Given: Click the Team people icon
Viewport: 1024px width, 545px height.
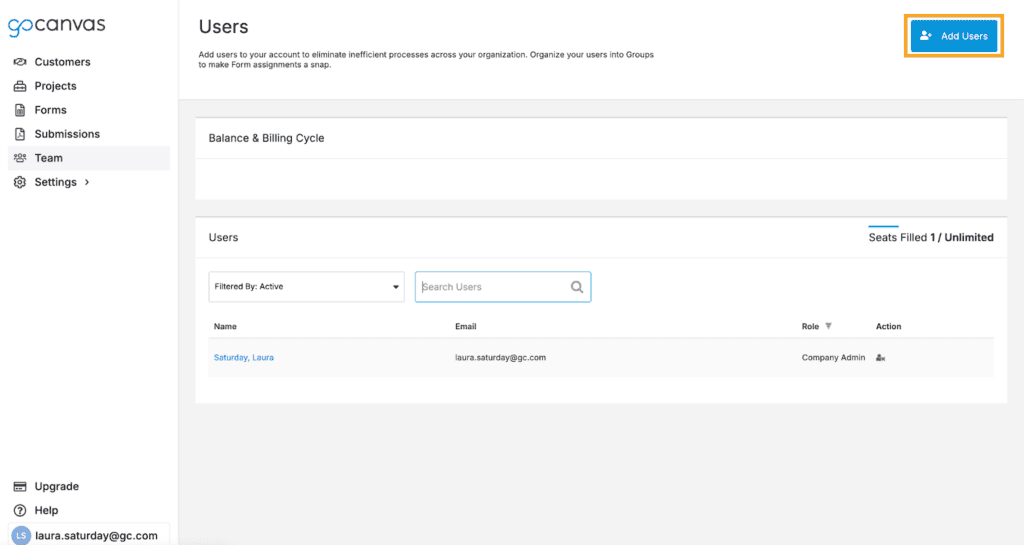Looking at the screenshot, I should [x=20, y=158].
